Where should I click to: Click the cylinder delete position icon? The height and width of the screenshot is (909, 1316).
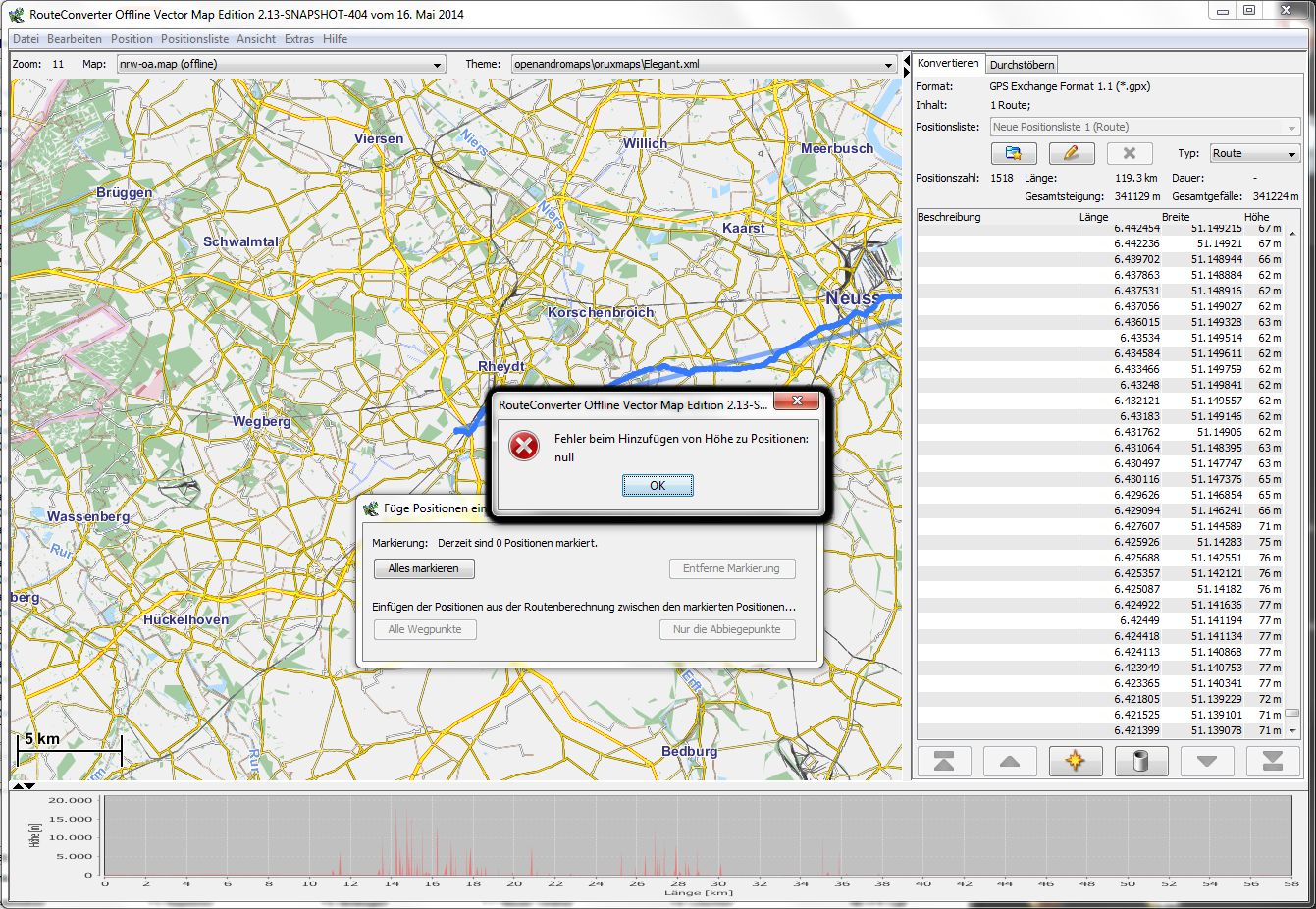click(1140, 761)
